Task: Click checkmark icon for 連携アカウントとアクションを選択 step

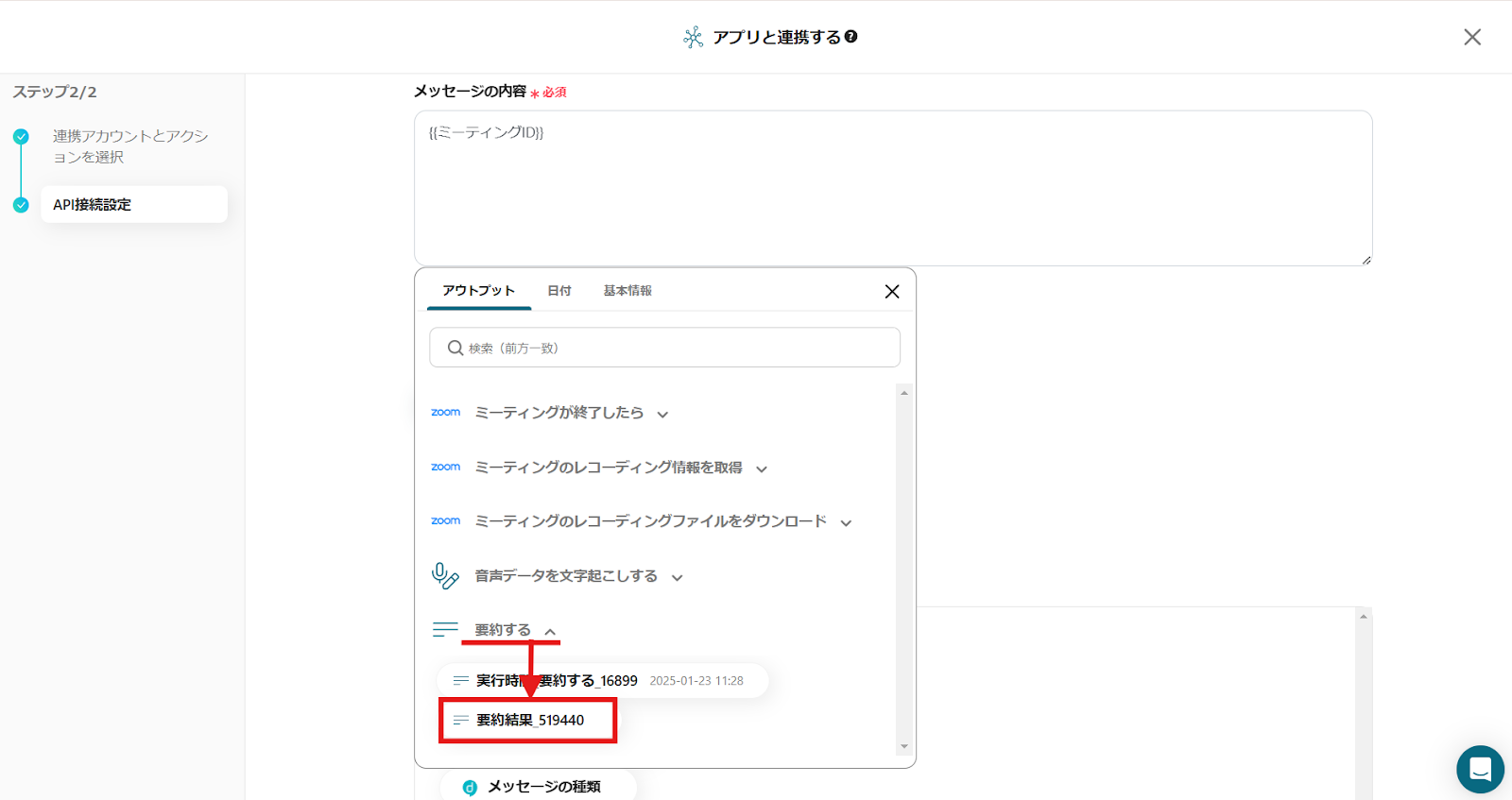Action: click(21, 136)
